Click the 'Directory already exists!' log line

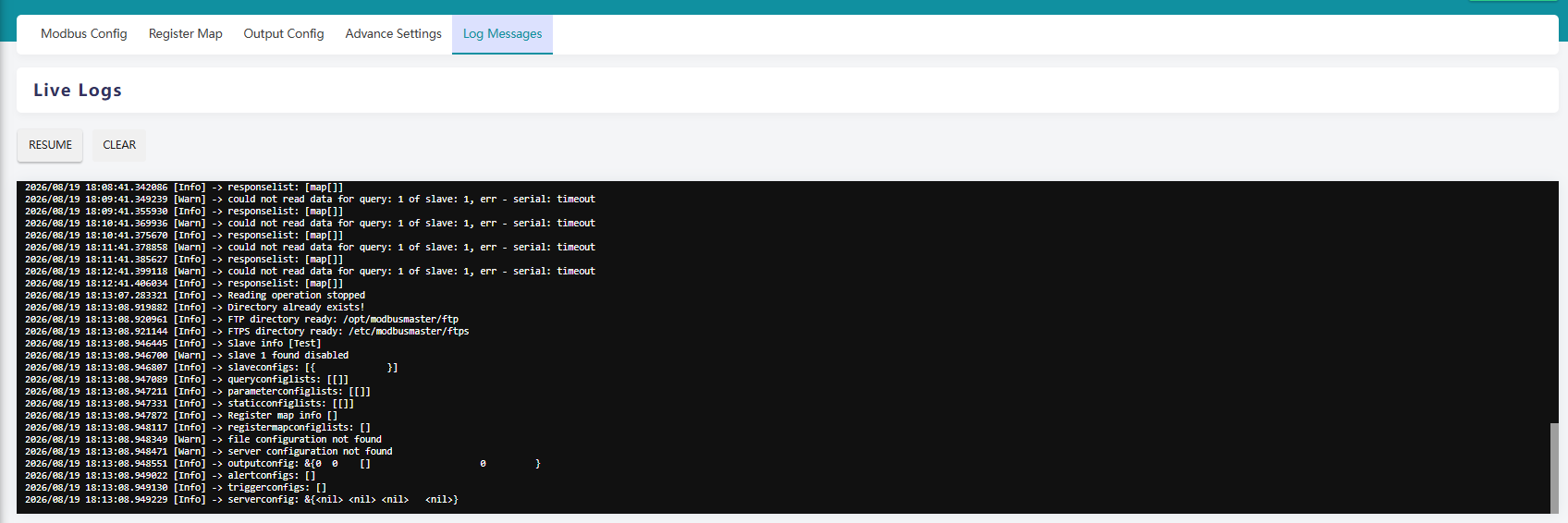pos(195,308)
